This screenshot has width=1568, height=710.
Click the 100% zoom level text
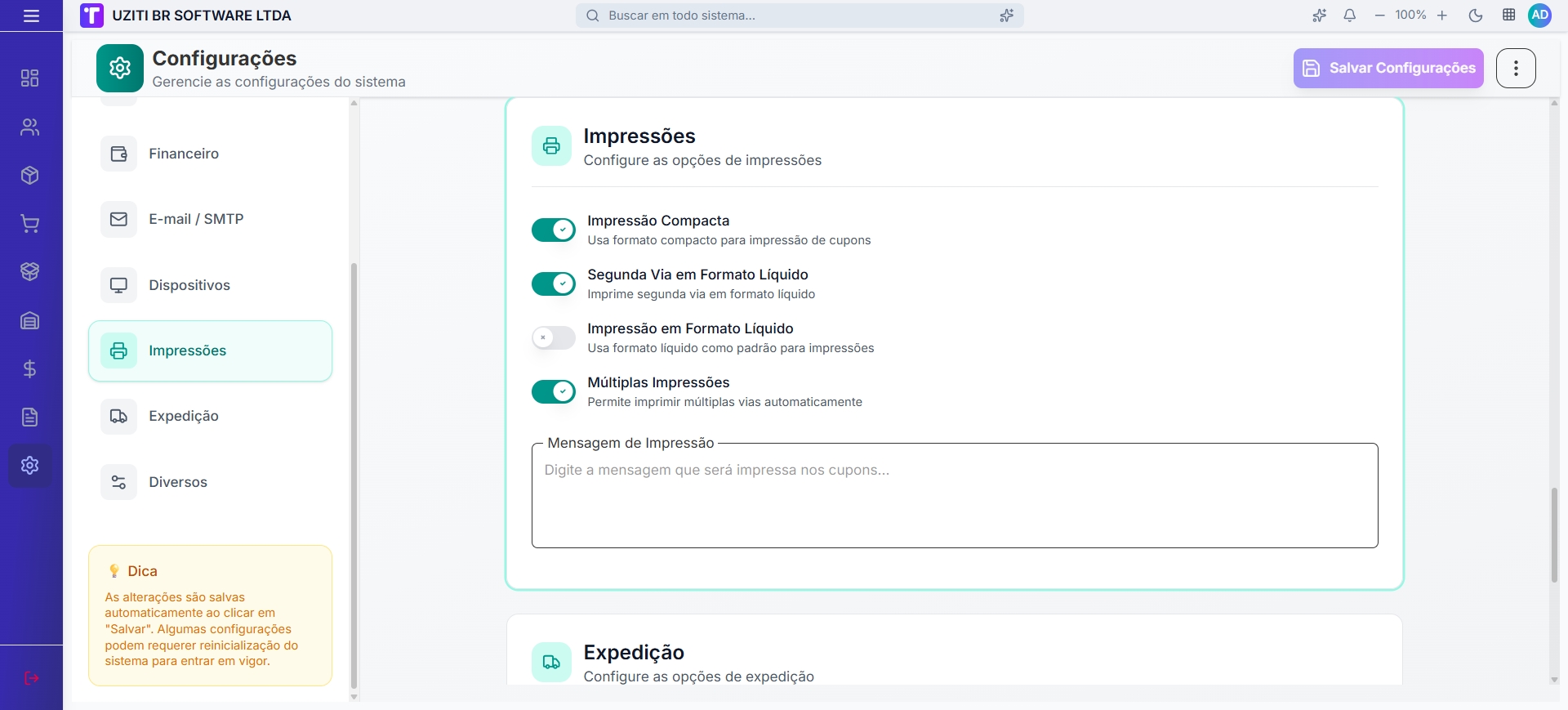pyautogui.click(x=1410, y=16)
